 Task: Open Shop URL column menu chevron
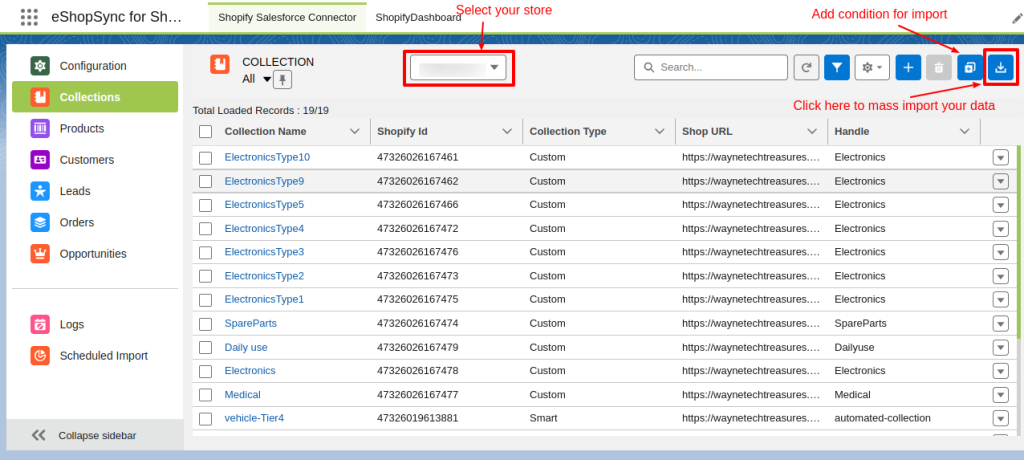point(812,131)
